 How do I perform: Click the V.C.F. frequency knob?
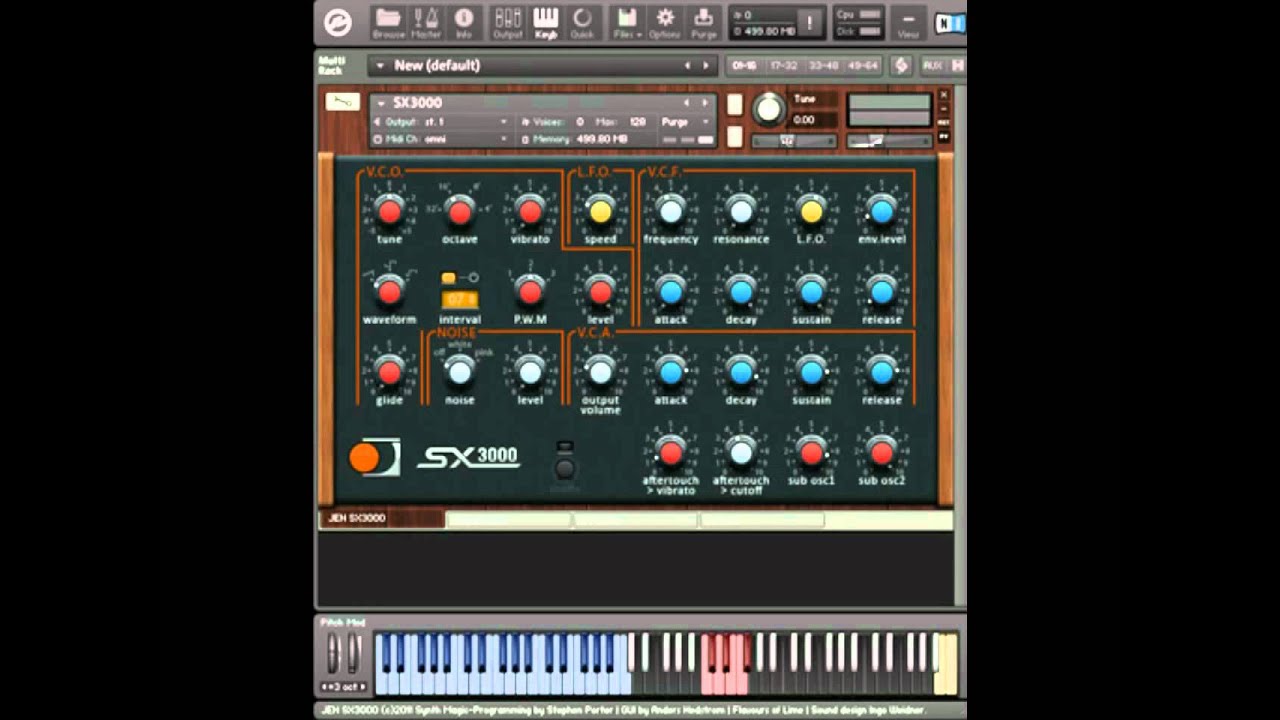[671, 211]
